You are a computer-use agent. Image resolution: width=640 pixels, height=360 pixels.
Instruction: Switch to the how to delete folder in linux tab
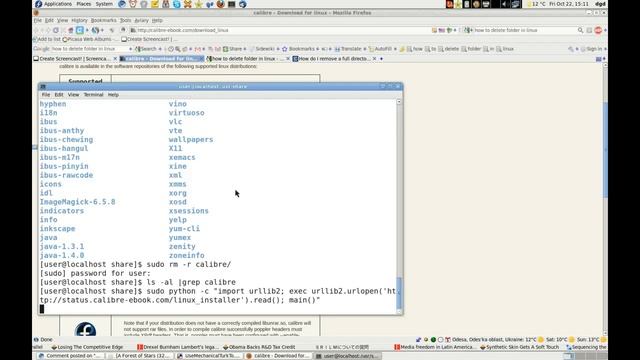click(247, 59)
